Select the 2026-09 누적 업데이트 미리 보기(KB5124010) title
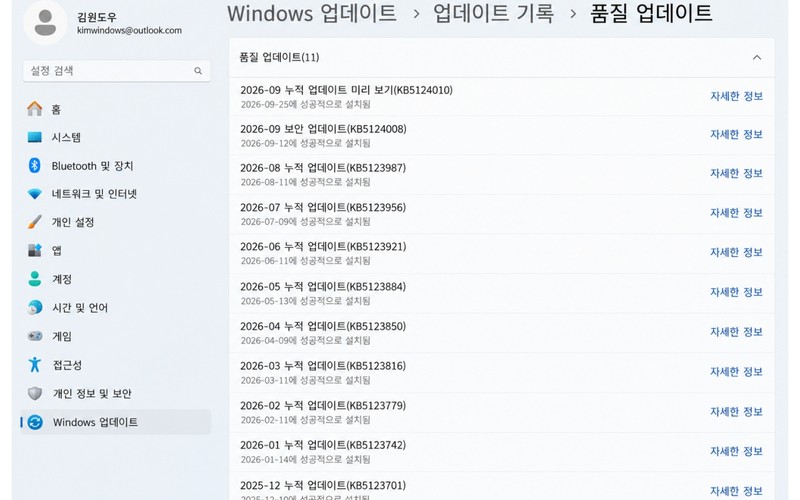800x500 pixels. [346, 90]
